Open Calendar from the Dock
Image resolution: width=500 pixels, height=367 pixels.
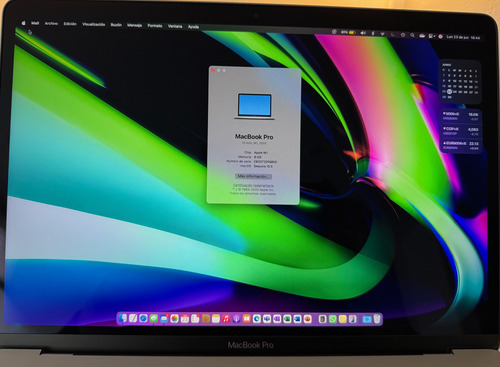pos(185,319)
